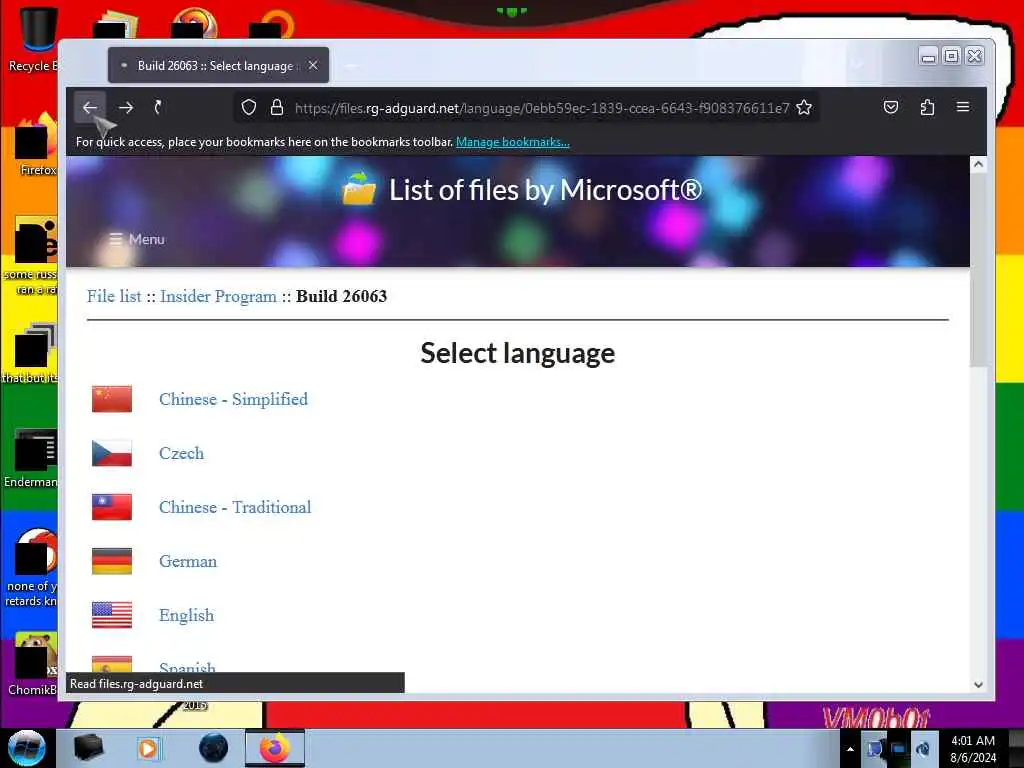Click the Czech Republic flag icon
This screenshot has height=768, width=1024.
(x=112, y=453)
